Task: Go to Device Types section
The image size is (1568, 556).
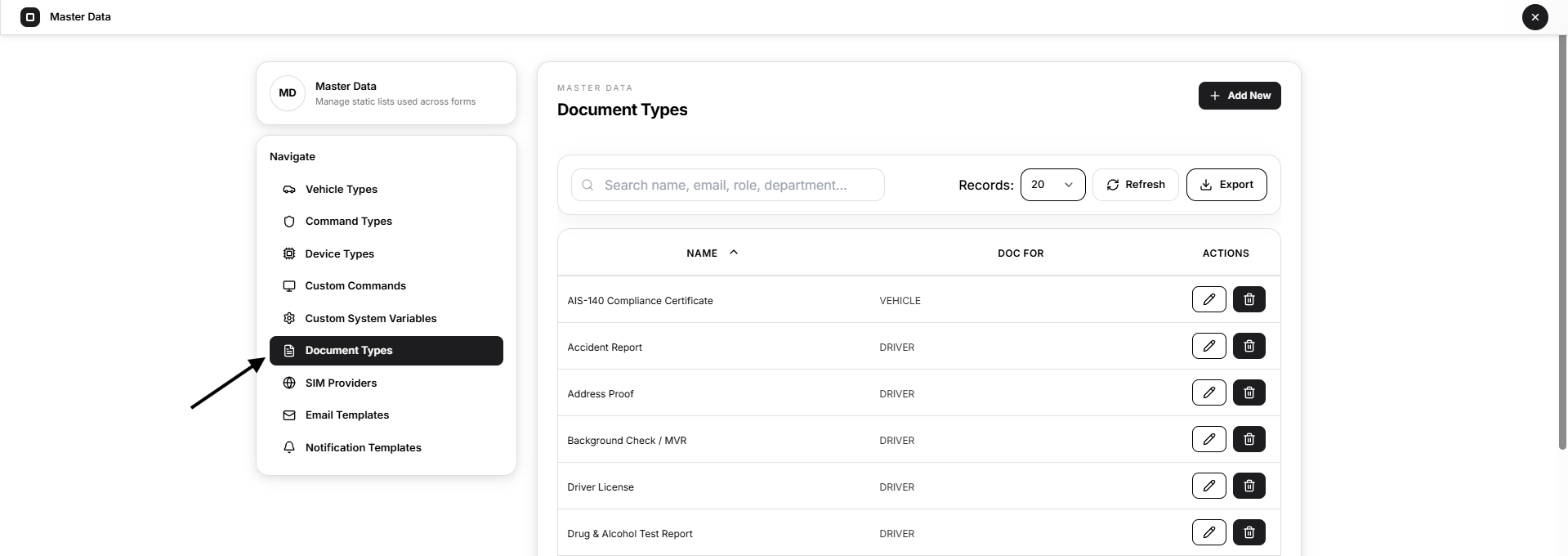Action: click(x=386, y=253)
